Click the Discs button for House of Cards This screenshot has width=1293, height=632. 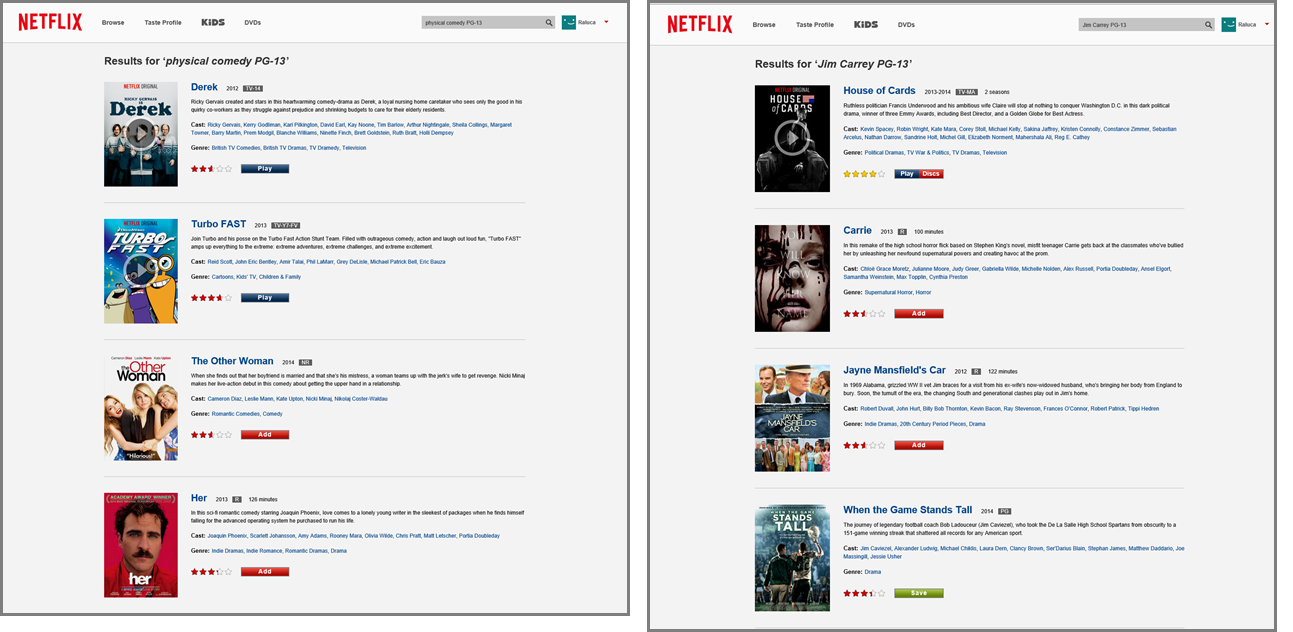point(931,174)
